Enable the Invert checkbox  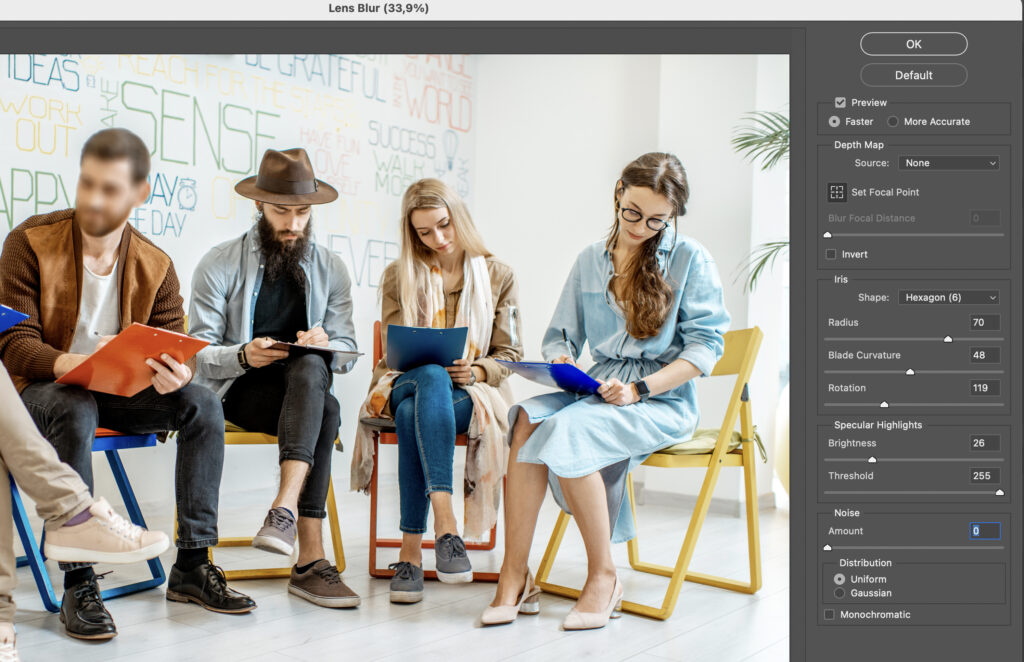pos(831,254)
